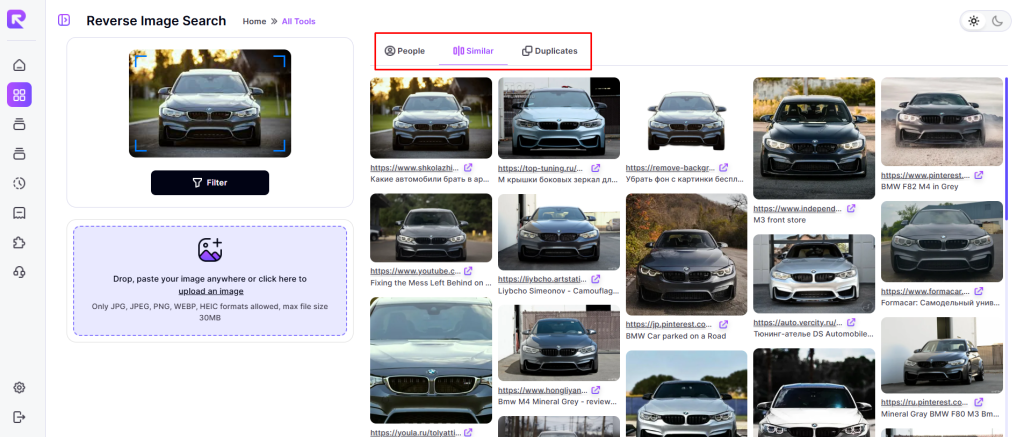Open external link icon beside top-tuning.ru result
Screen dimensions: 1024x437
tap(595, 168)
